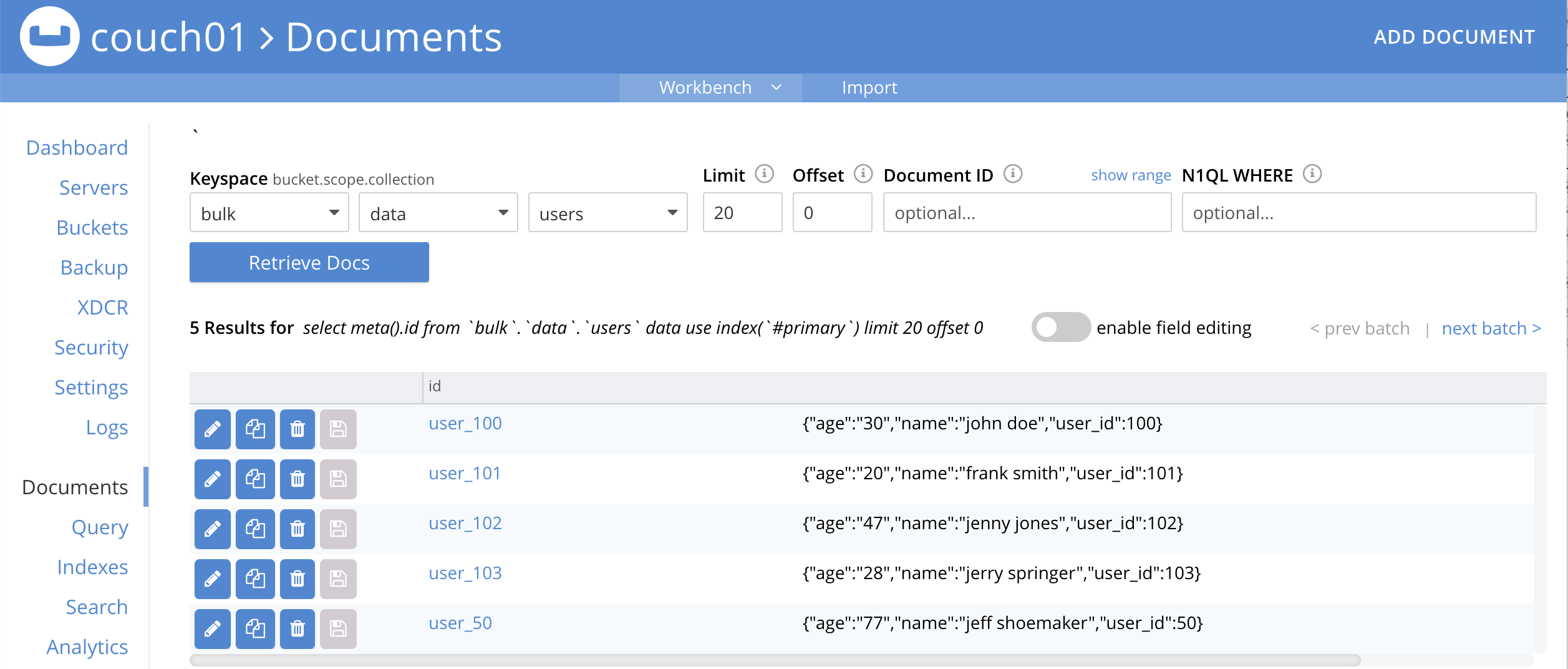Image resolution: width=1568 pixels, height=669 pixels.
Task: Open the bucket dropdown showing bulk
Action: point(269,213)
